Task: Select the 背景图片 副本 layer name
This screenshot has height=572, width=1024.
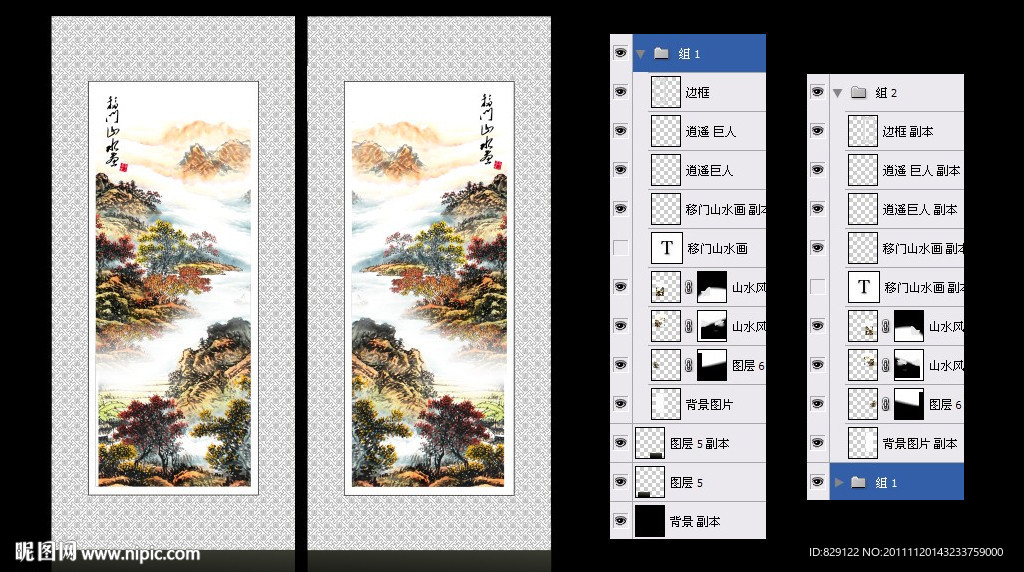Action: (920, 443)
